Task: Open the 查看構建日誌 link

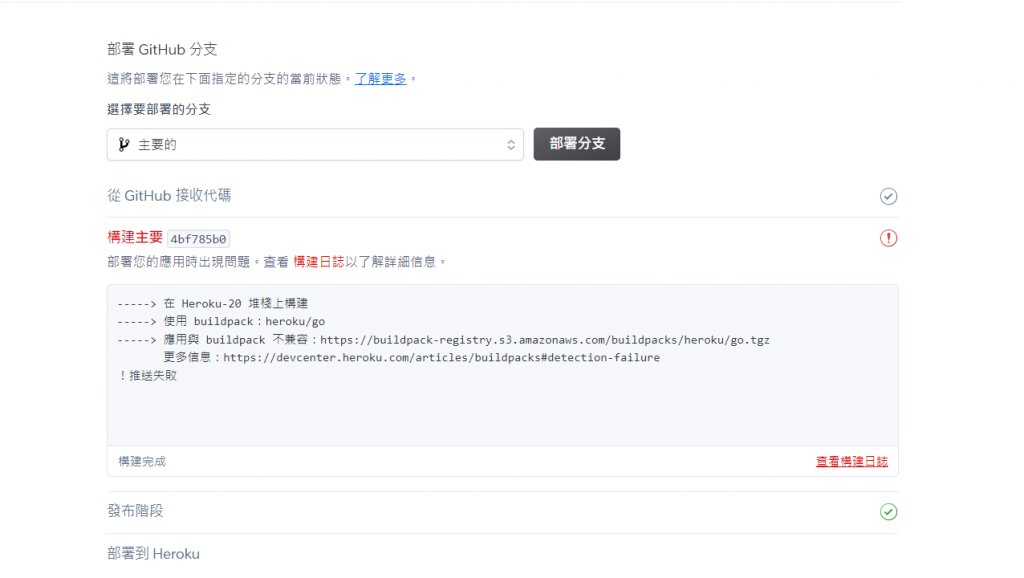Action: (852, 462)
